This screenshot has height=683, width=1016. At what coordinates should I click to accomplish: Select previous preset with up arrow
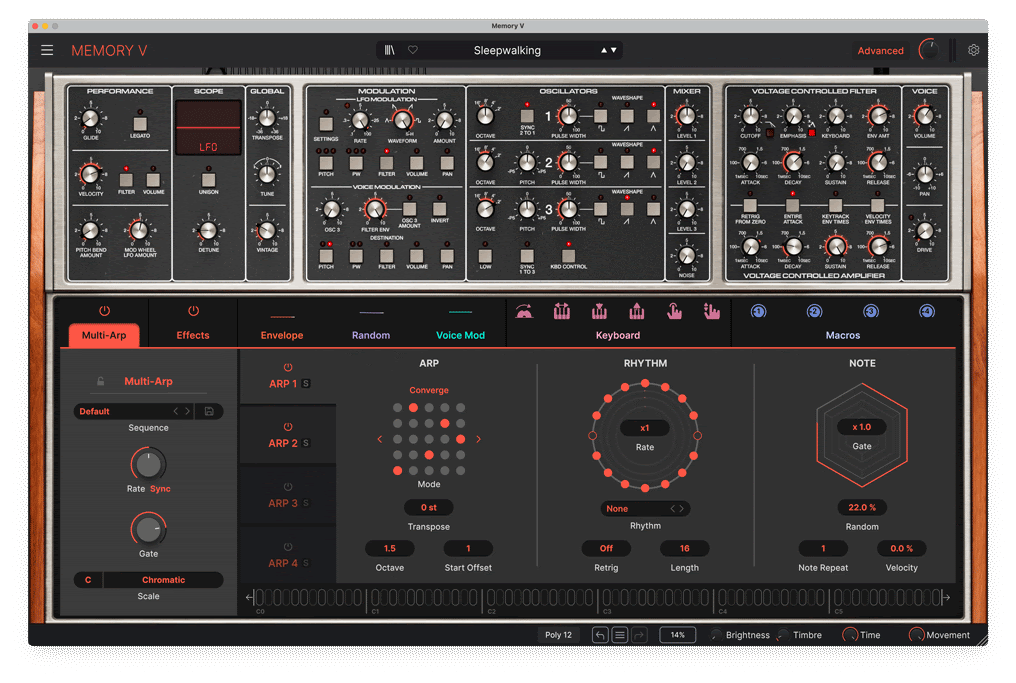604,50
